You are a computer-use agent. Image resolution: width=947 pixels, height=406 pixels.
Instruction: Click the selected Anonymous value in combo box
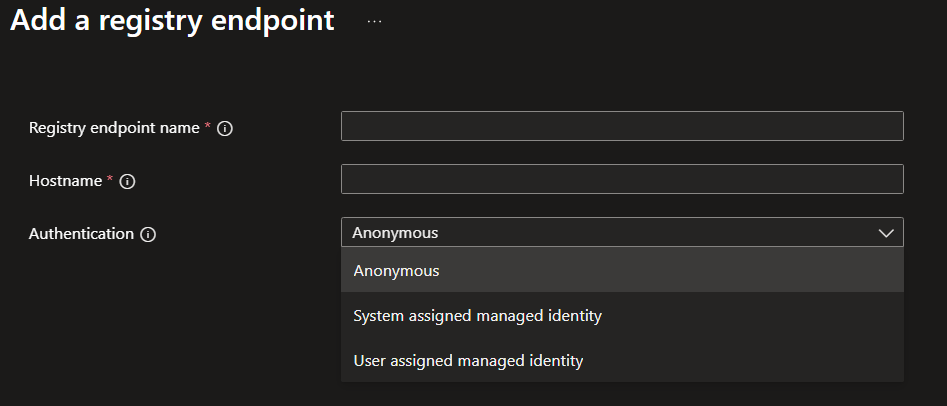tap(395, 233)
